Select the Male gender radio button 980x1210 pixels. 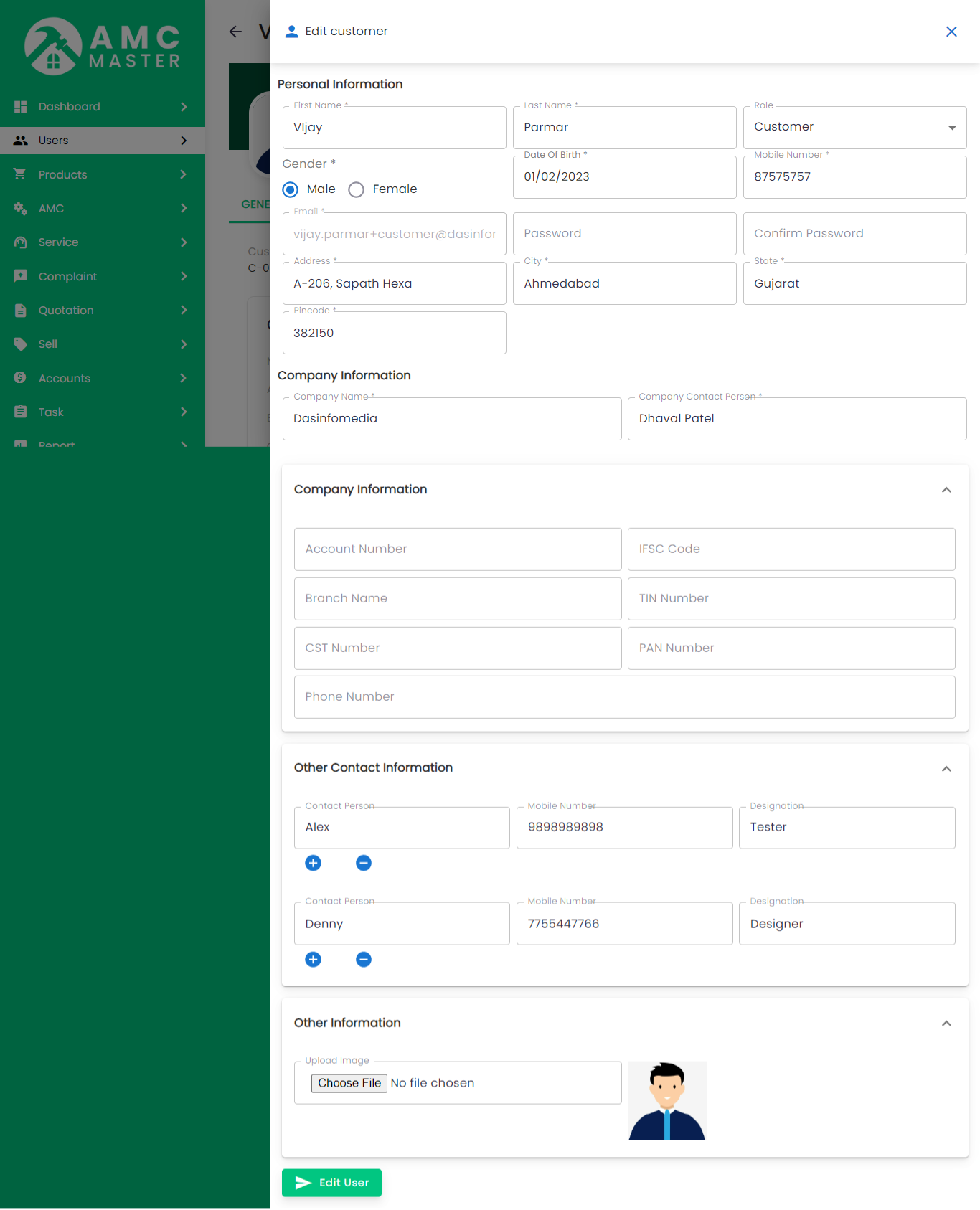[x=291, y=189]
